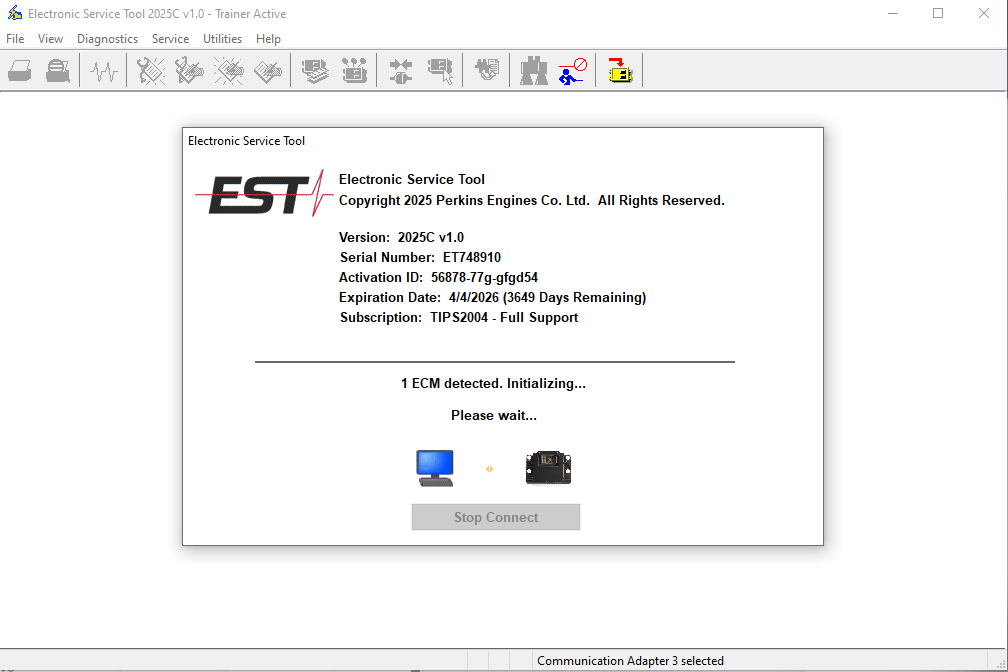Click 'Communication Adapter 3 selected' status text
The height and width of the screenshot is (672, 1008).
[630, 661]
